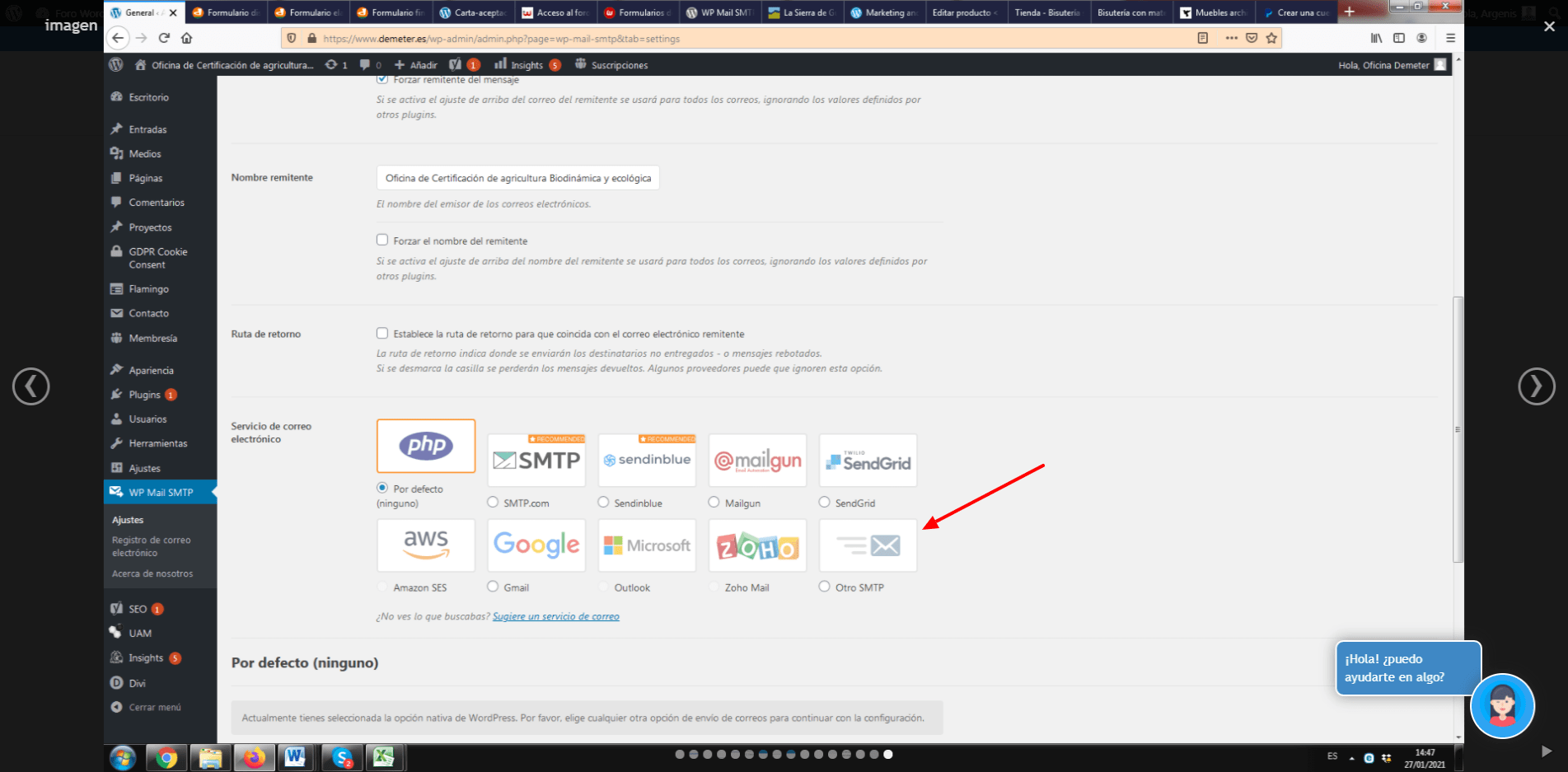
Task: Select the Mailgun radio button
Action: pos(714,502)
